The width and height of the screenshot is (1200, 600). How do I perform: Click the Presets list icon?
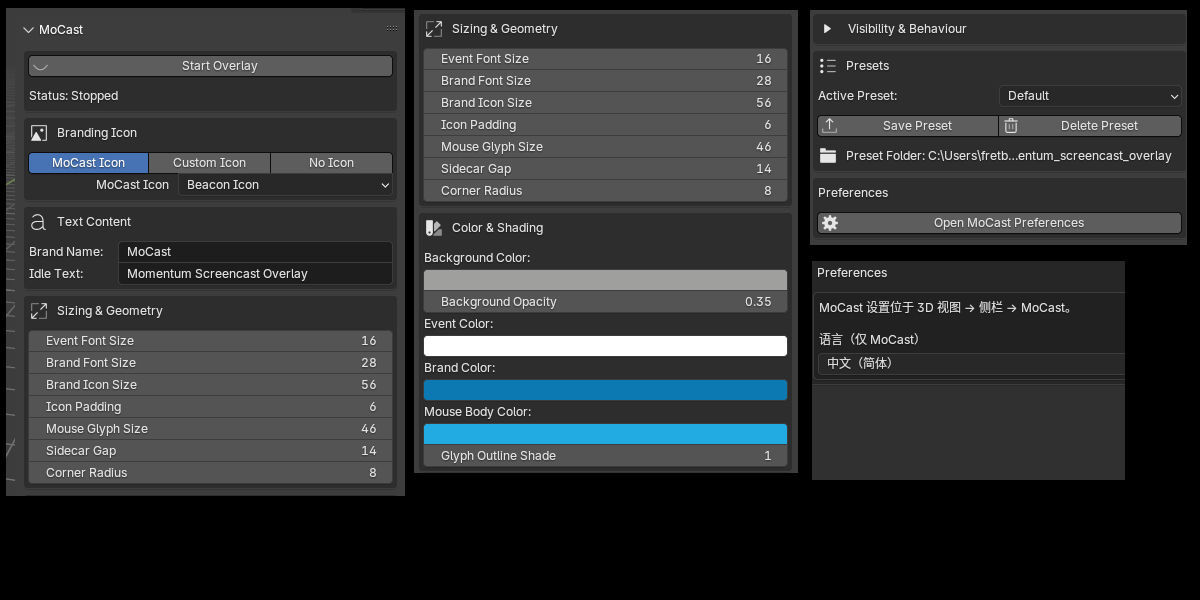pos(828,66)
